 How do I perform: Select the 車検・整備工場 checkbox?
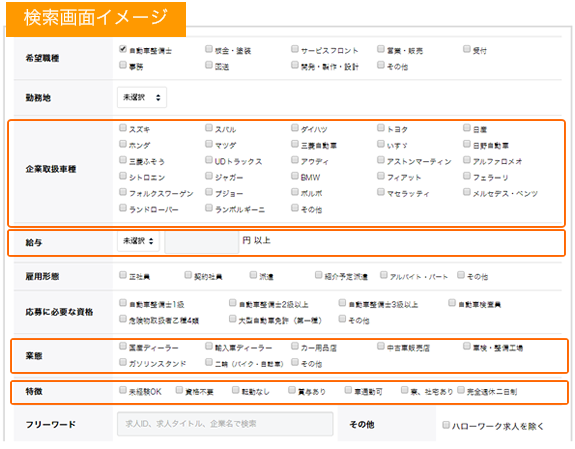(x=467, y=347)
